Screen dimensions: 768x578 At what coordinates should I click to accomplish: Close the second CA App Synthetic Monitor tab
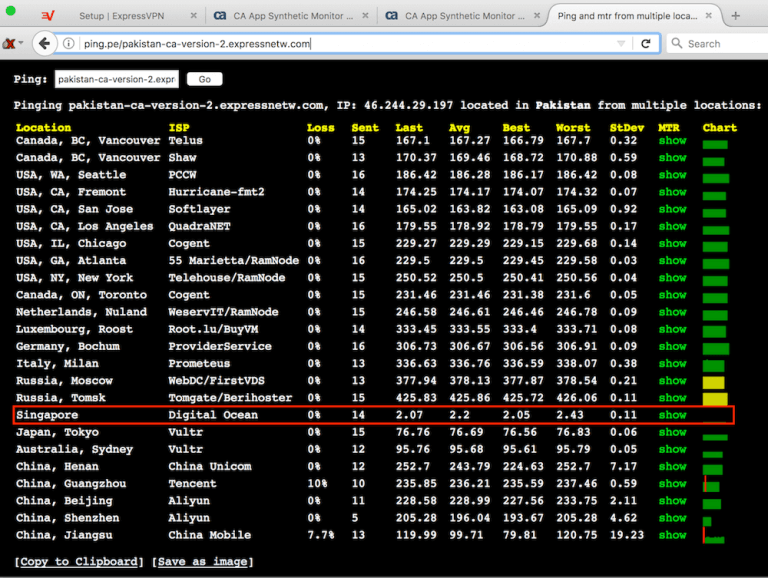tap(537, 16)
